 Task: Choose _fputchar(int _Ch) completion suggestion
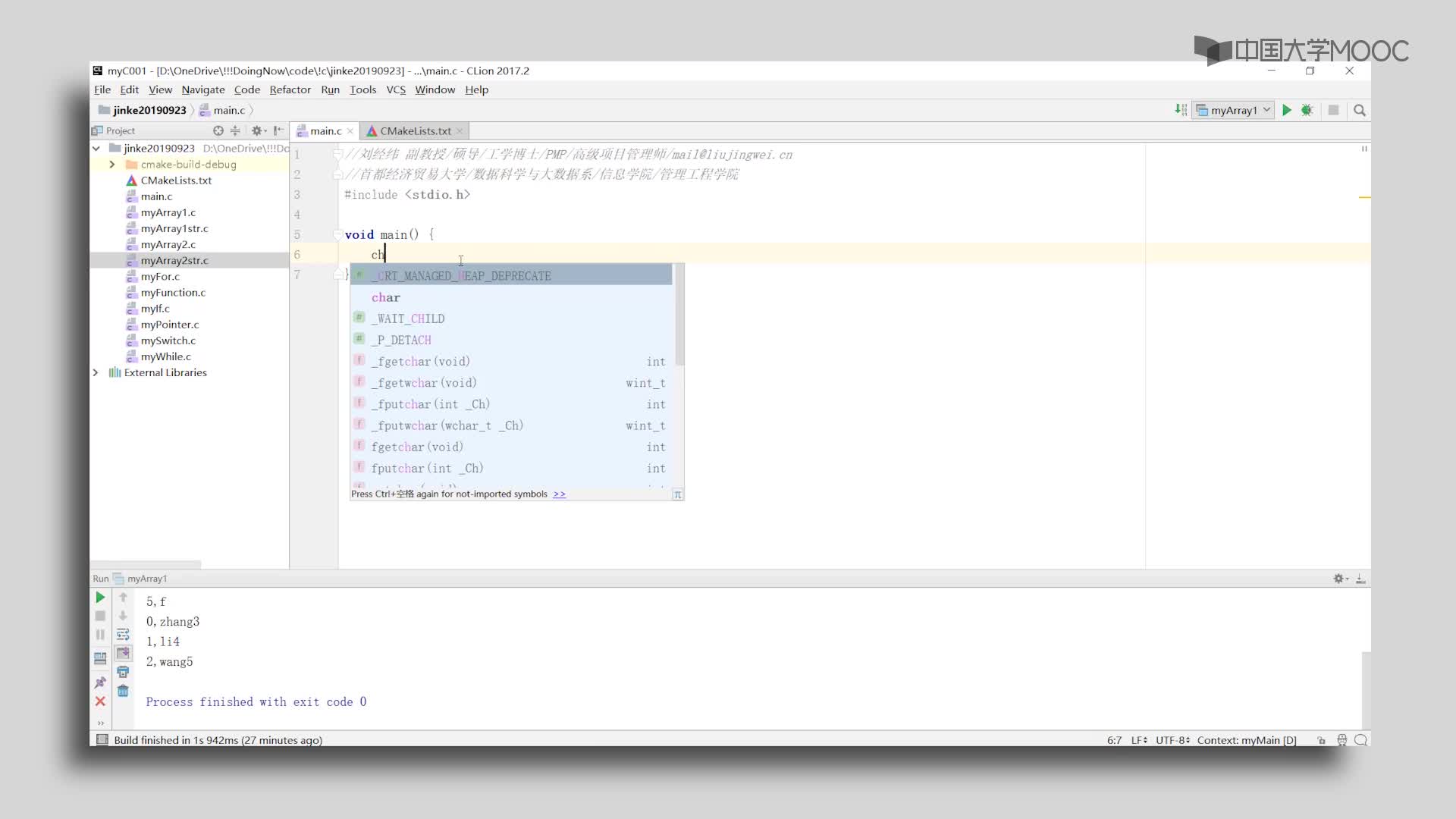click(512, 404)
